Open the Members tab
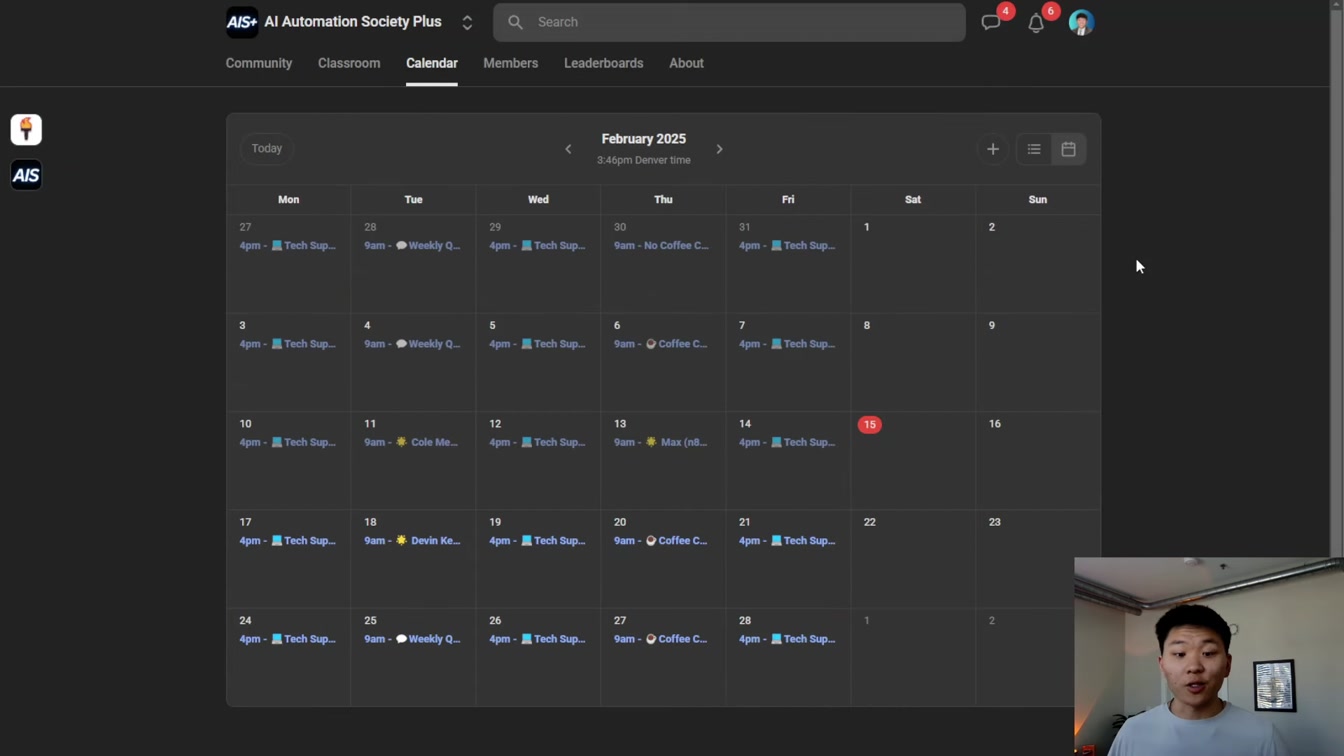Viewport: 1344px width, 756px height. (511, 63)
